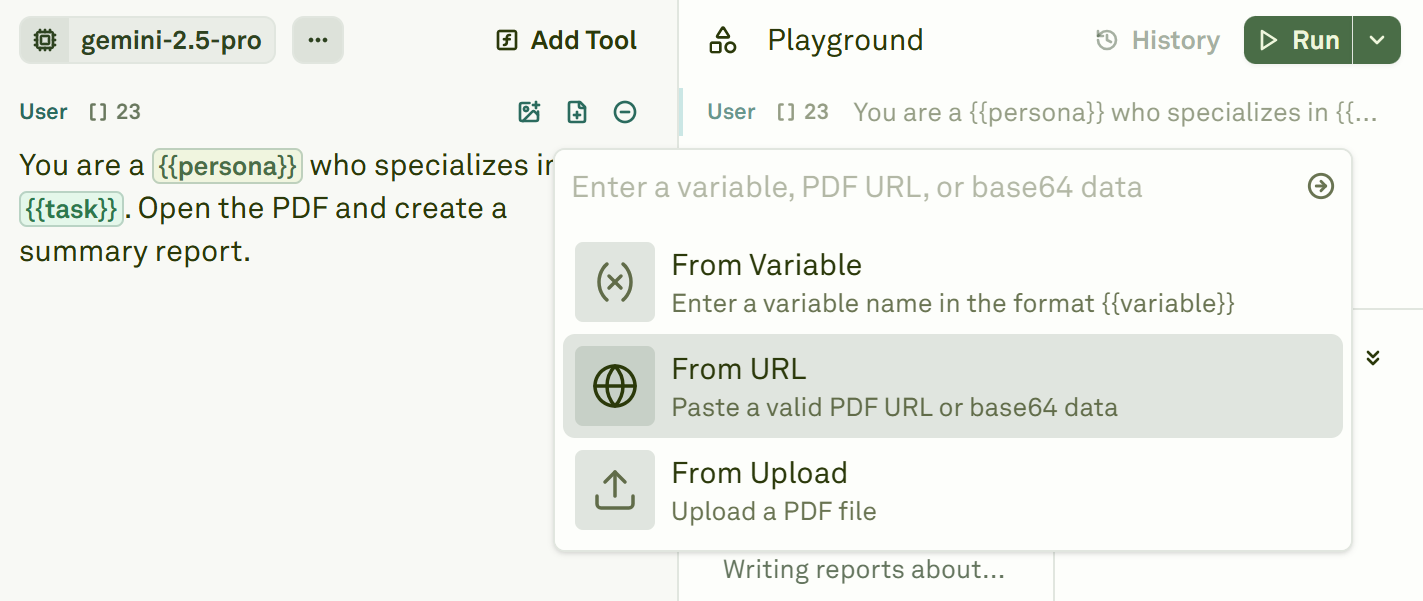The height and width of the screenshot is (601, 1423).
Task: Click the {{task}} variable chip
Action: (71, 209)
